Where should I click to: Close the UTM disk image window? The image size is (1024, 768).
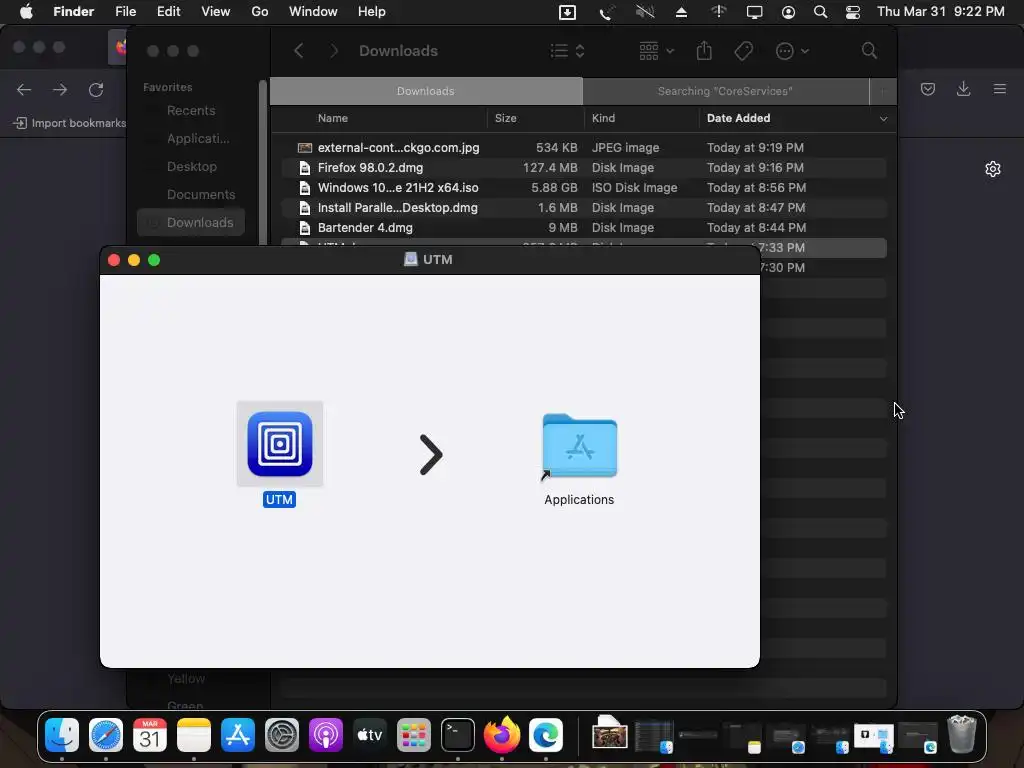114,260
